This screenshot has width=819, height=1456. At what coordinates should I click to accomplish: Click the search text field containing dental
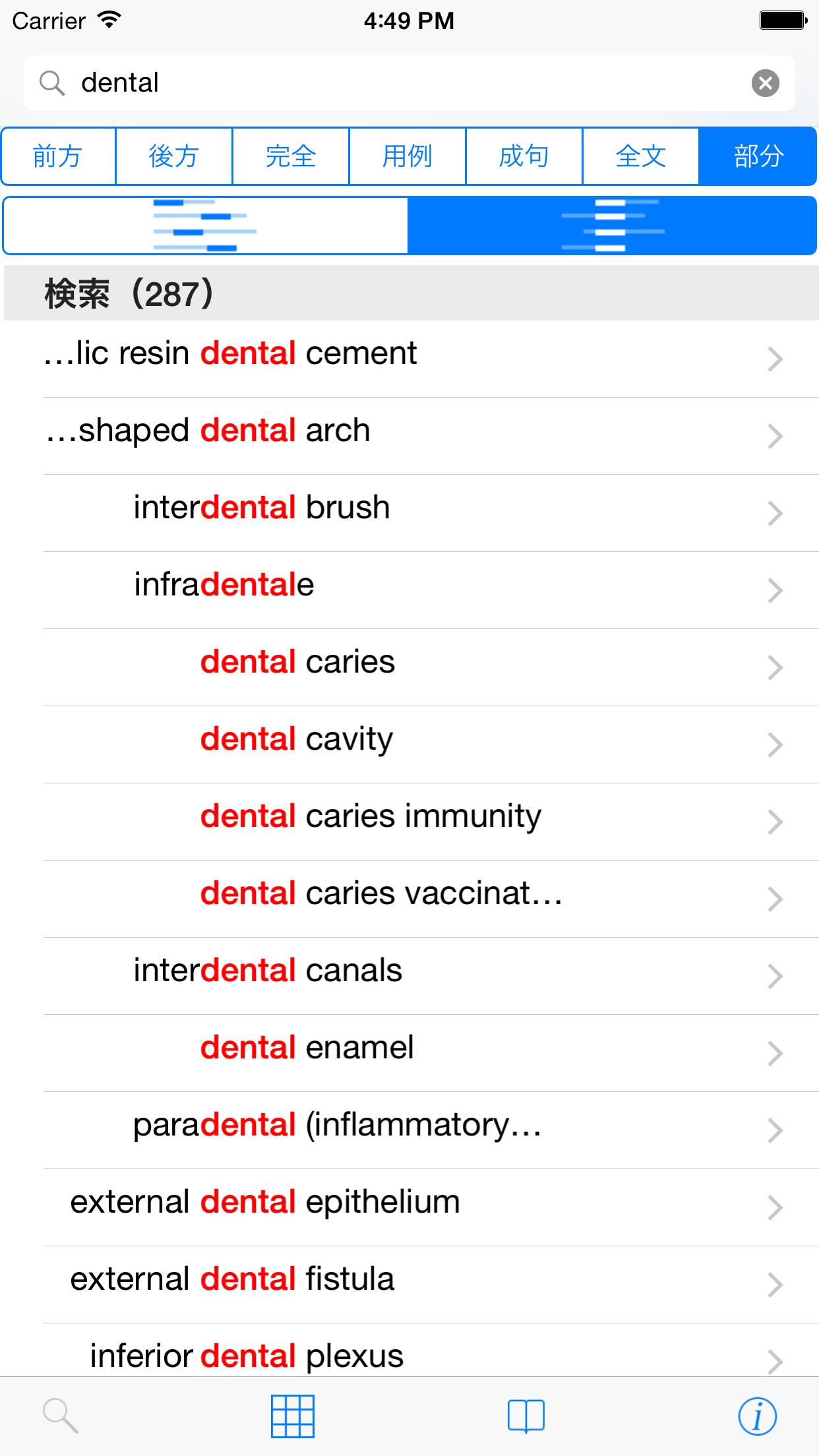point(409,83)
